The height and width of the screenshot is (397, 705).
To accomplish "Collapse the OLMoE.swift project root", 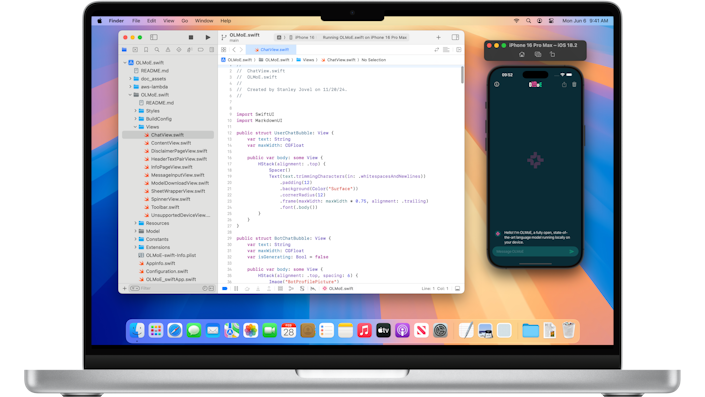I will point(125,63).
